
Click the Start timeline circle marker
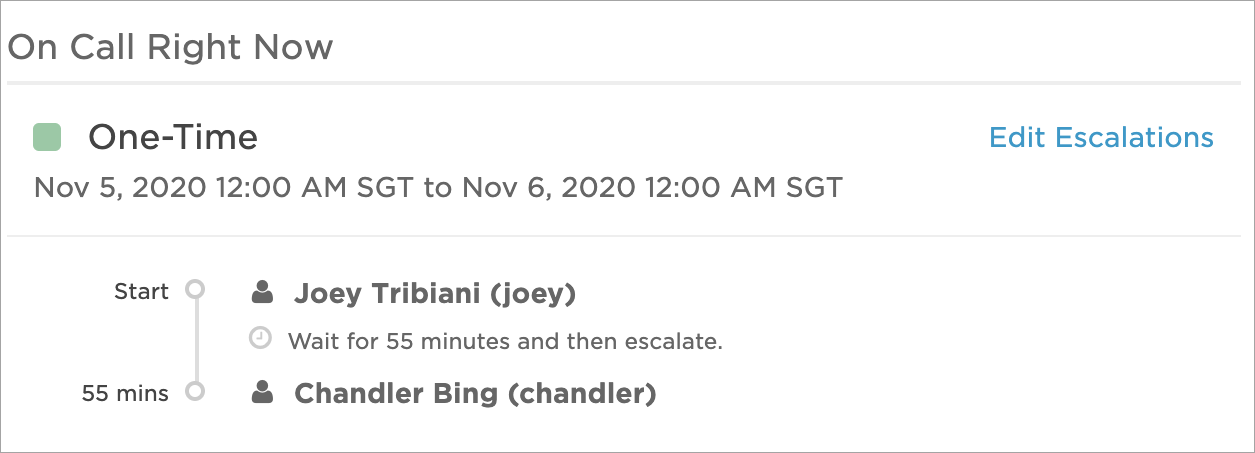tap(196, 290)
